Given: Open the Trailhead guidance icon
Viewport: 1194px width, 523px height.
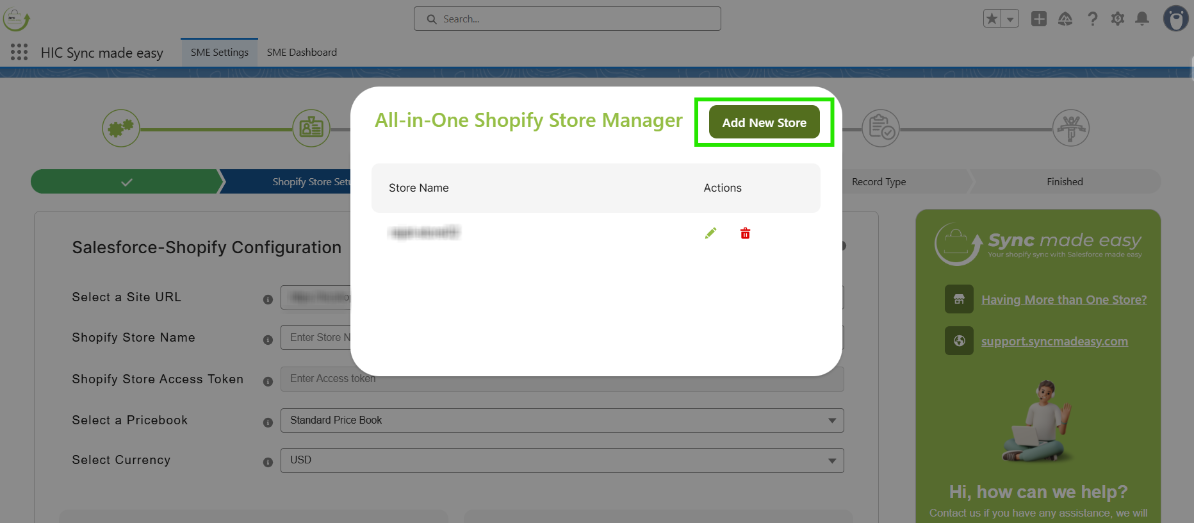Looking at the screenshot, I should (x=1065, y=19).
